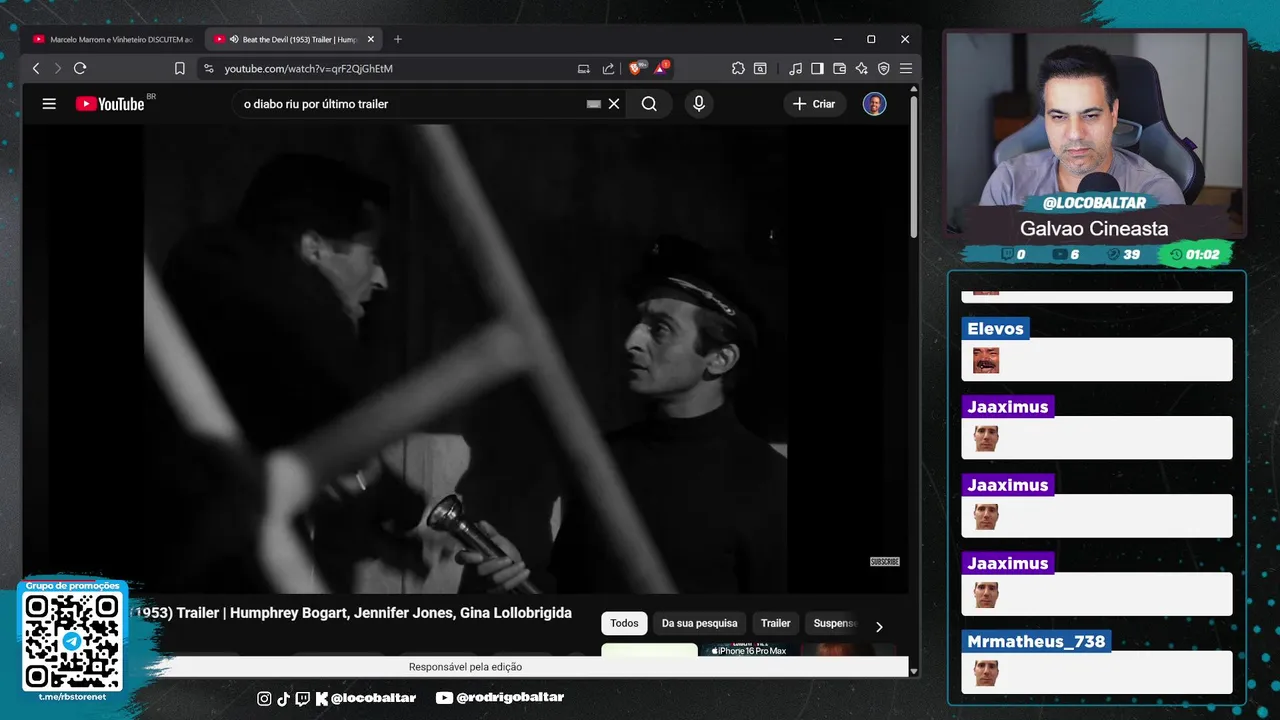Switch to the Marcelo Marrom e Vinheteiro tab
This screenshot has width=1280, height=720.
pyautogui.click(x=113, y=39)
